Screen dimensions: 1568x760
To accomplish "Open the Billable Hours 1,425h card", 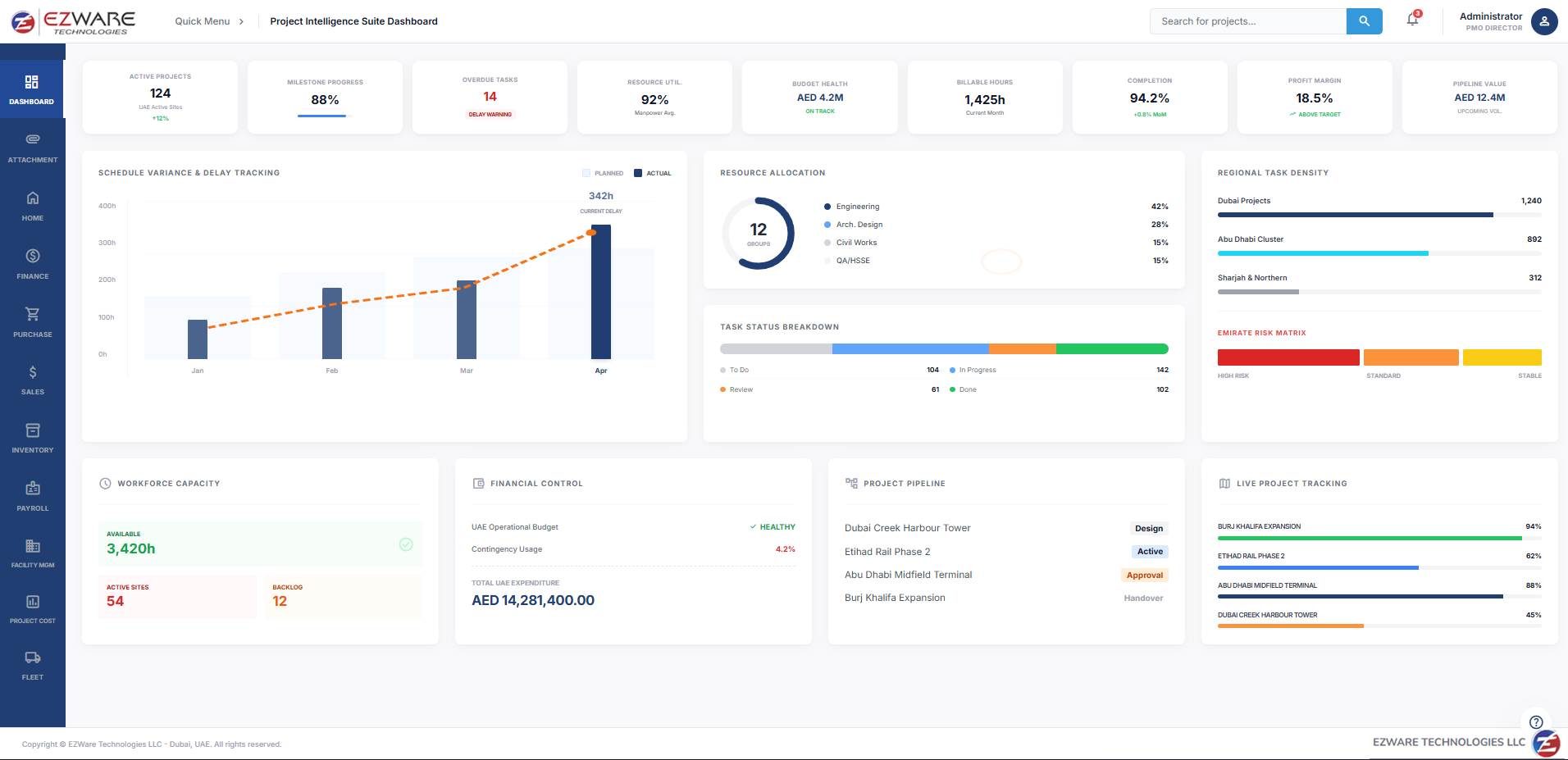I will (985, 97).
